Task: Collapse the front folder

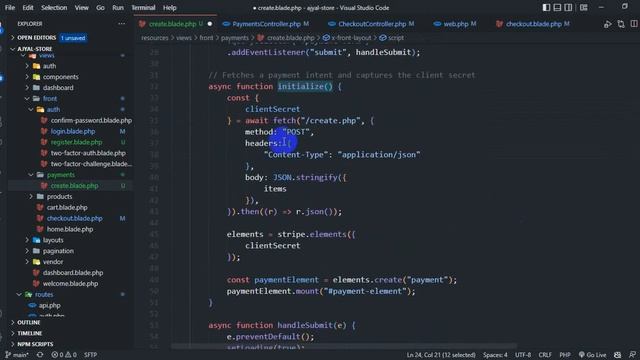Action: [x=50, y=98]
